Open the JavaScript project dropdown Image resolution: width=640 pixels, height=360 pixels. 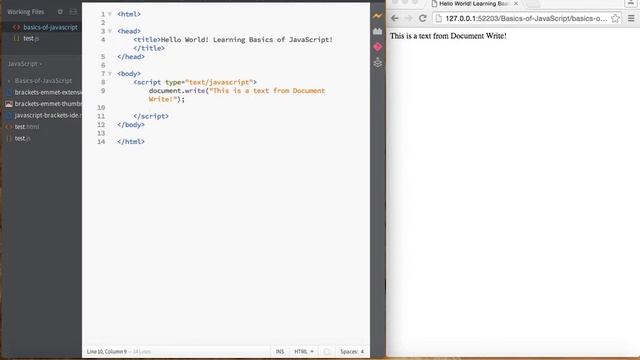(25, 64)
